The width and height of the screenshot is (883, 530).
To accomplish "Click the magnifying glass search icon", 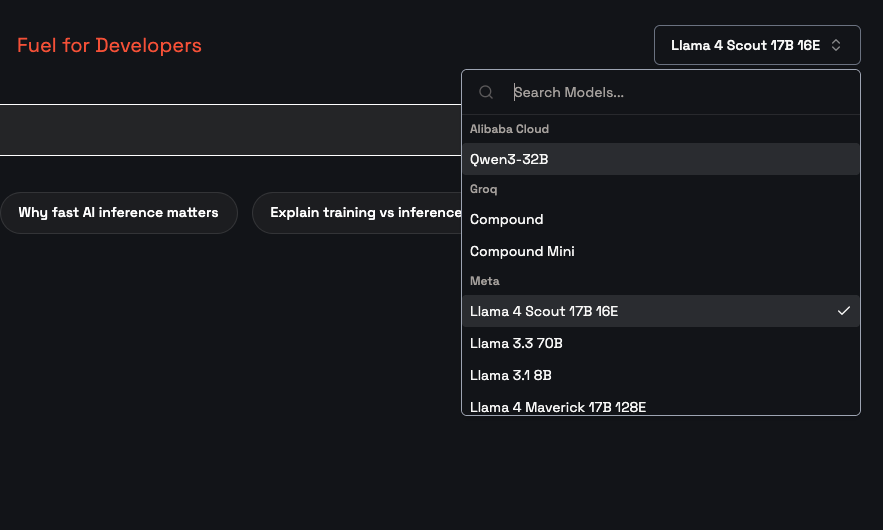I will pyautogui.click(x=486, y=92).
